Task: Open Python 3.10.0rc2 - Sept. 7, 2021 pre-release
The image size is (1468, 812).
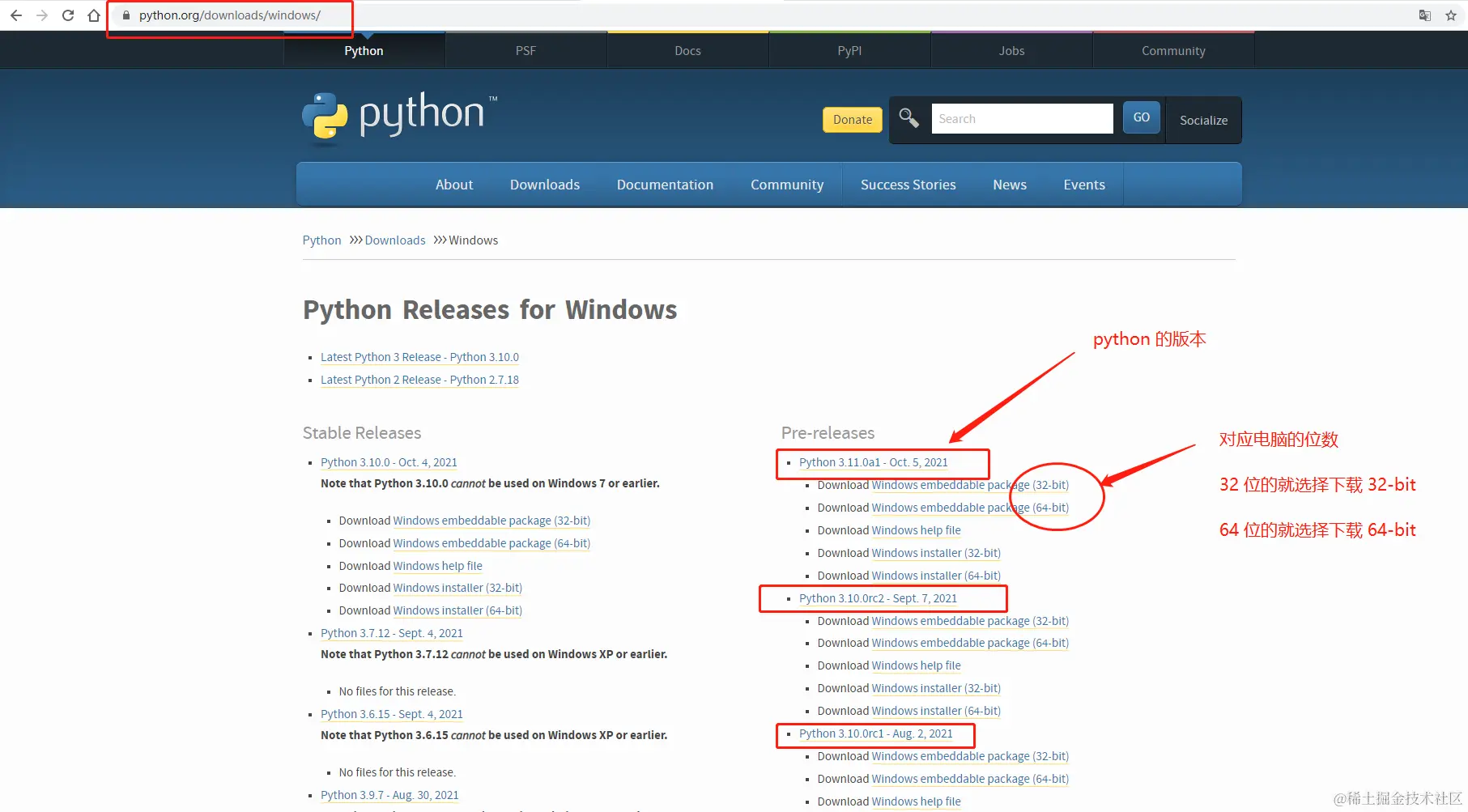Action: [x=878, y=598]
